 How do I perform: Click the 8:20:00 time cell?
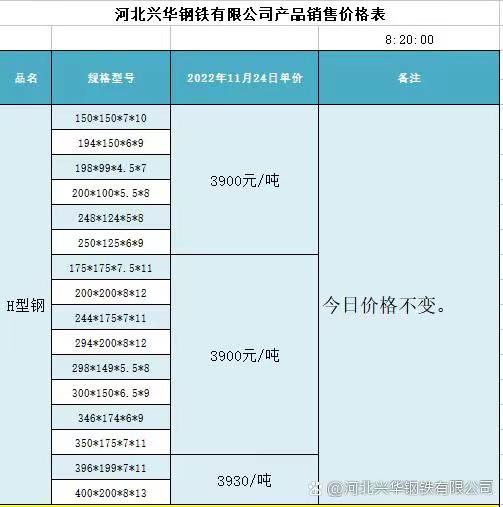coord(409,40)
